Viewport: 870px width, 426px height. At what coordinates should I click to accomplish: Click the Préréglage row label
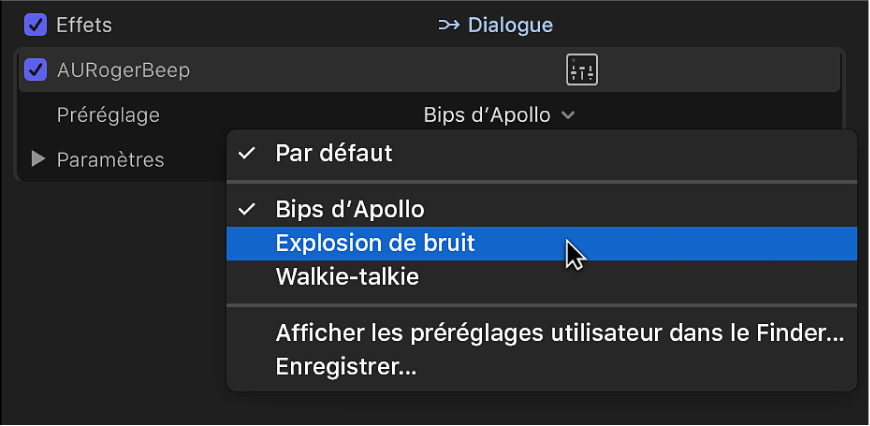[107, 115]
